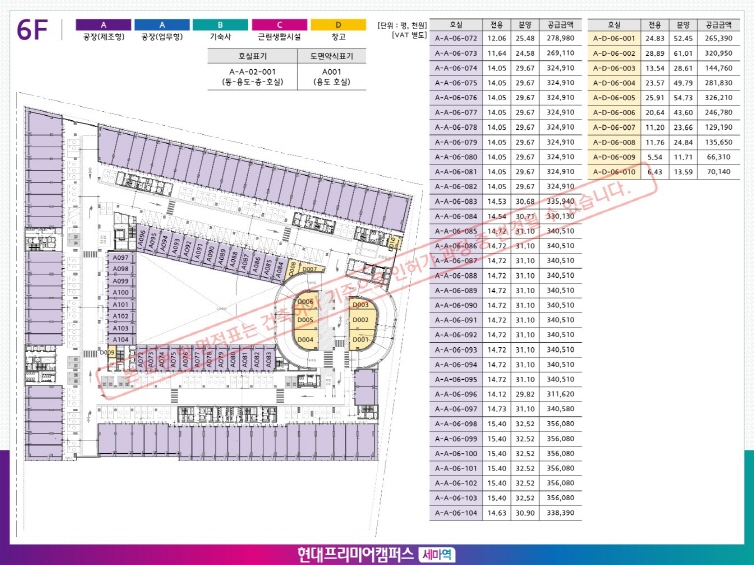Click storage unit D001 on floor plan
The height and width of the screenshot is (565, 754).
pos(361,340)
